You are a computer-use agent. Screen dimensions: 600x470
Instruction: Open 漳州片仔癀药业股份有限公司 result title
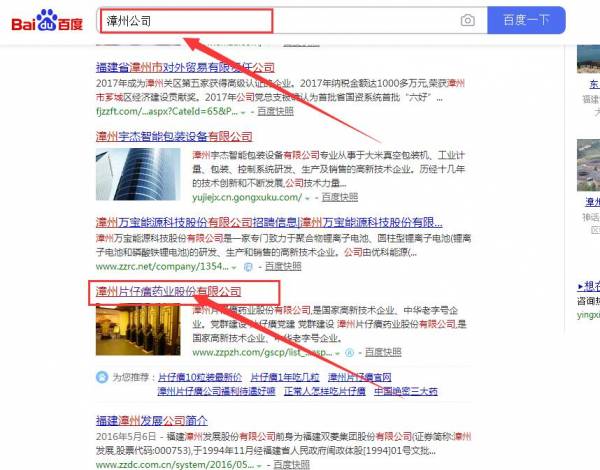pos(168,292)
